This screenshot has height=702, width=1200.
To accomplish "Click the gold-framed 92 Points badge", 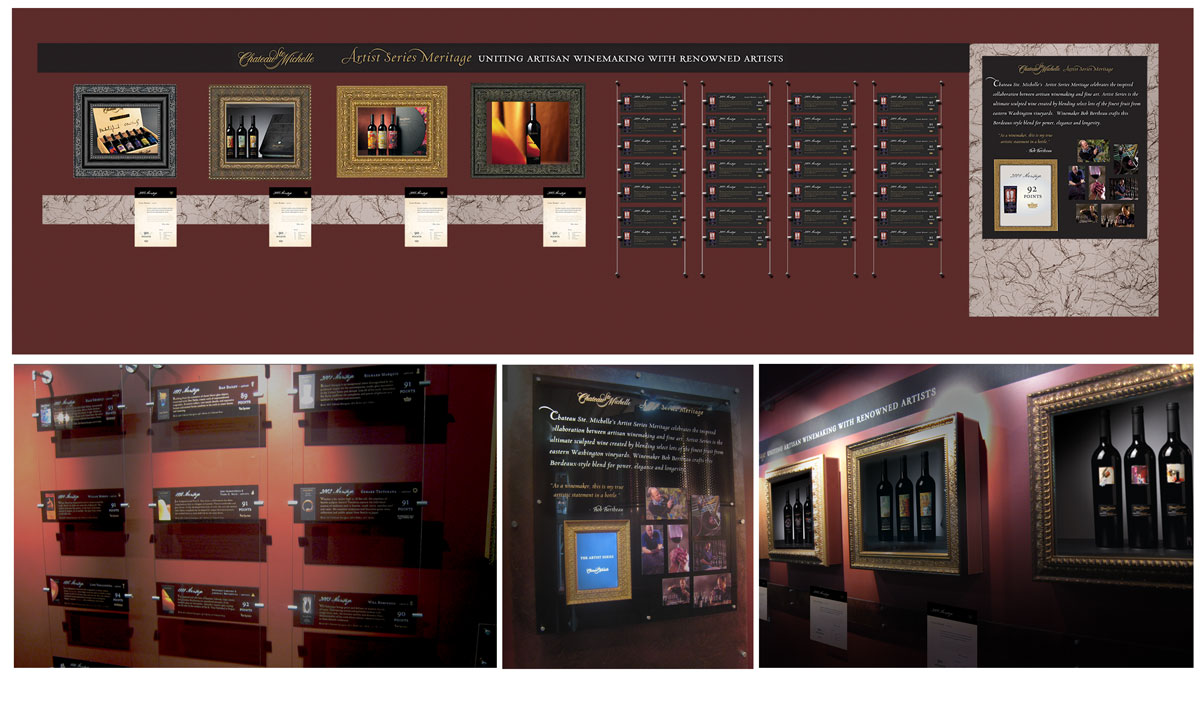I will [1025, 193].
